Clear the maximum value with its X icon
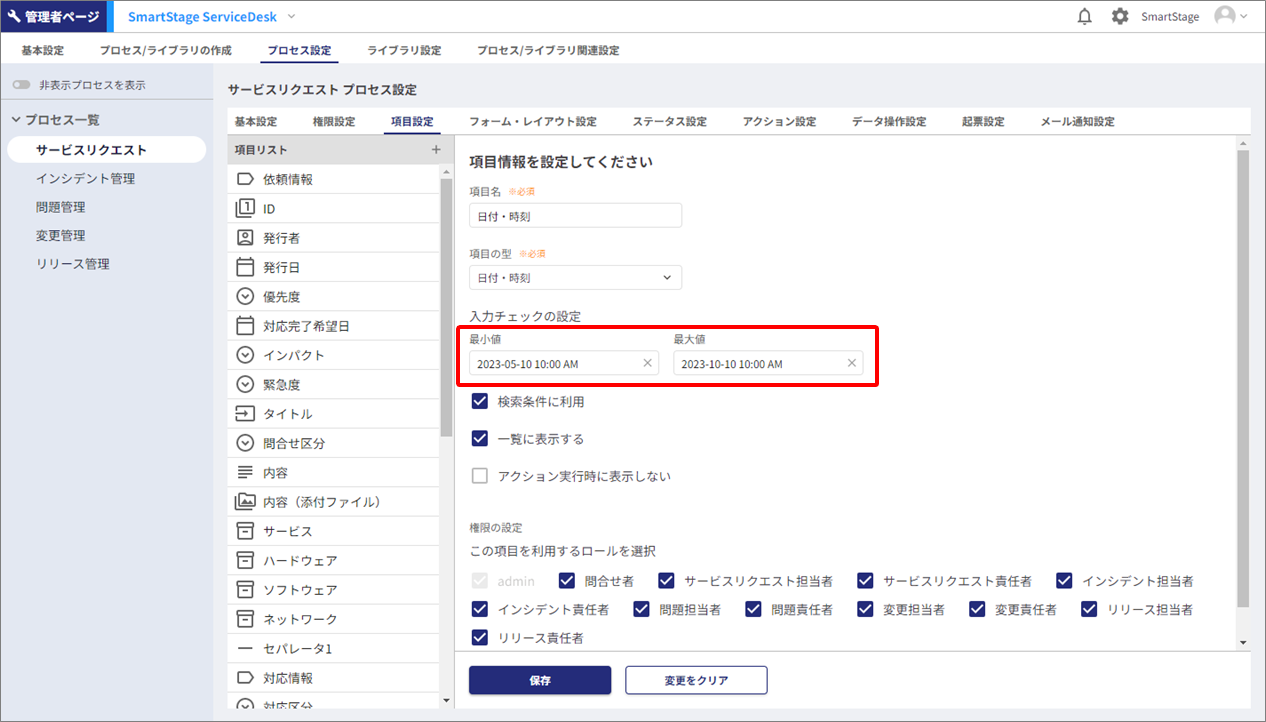The image size is (1266, 722). click(x=852, y=363)
